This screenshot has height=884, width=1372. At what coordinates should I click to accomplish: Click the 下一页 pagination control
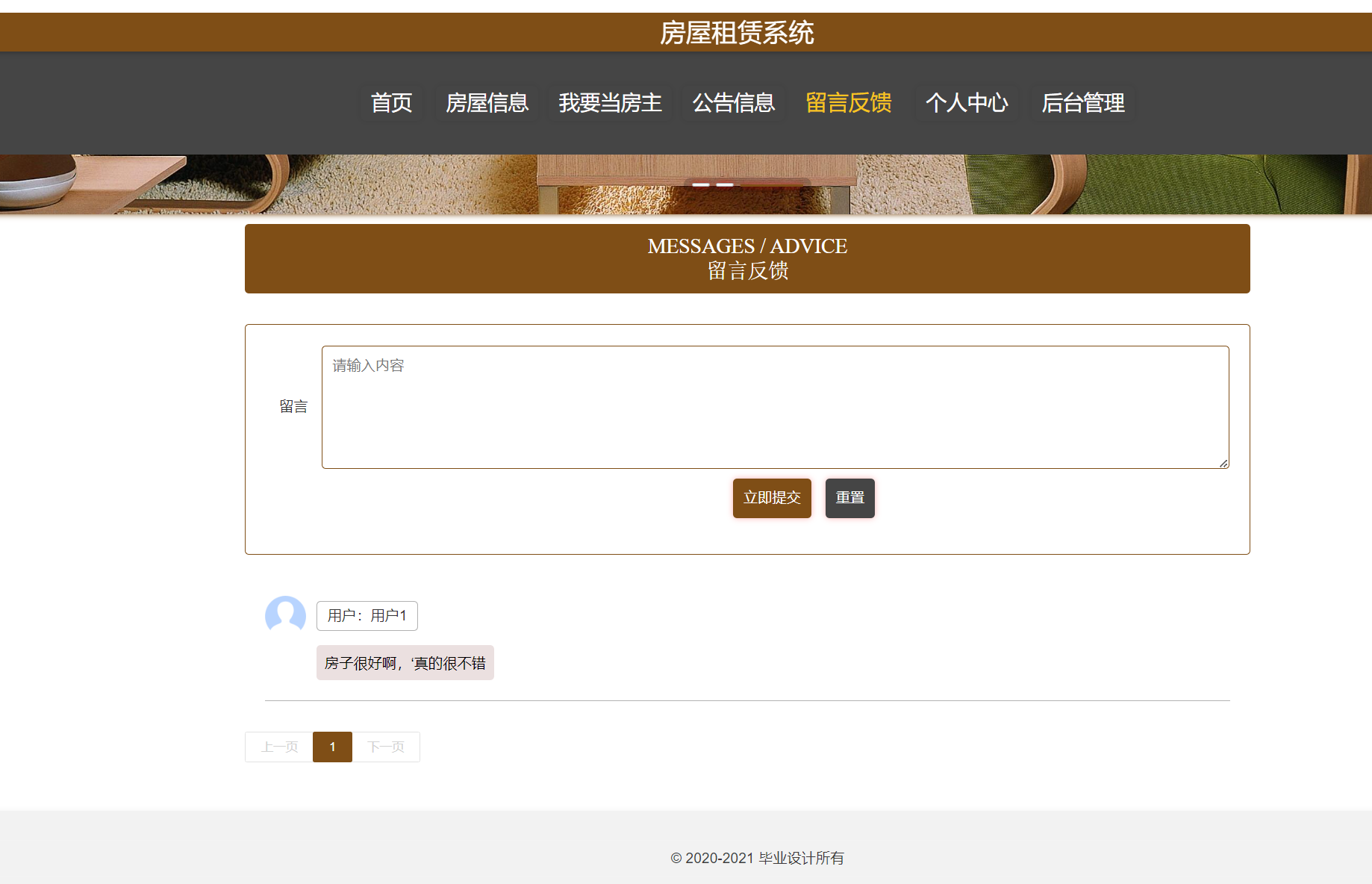pyautogui.click(x=386, y=747)
